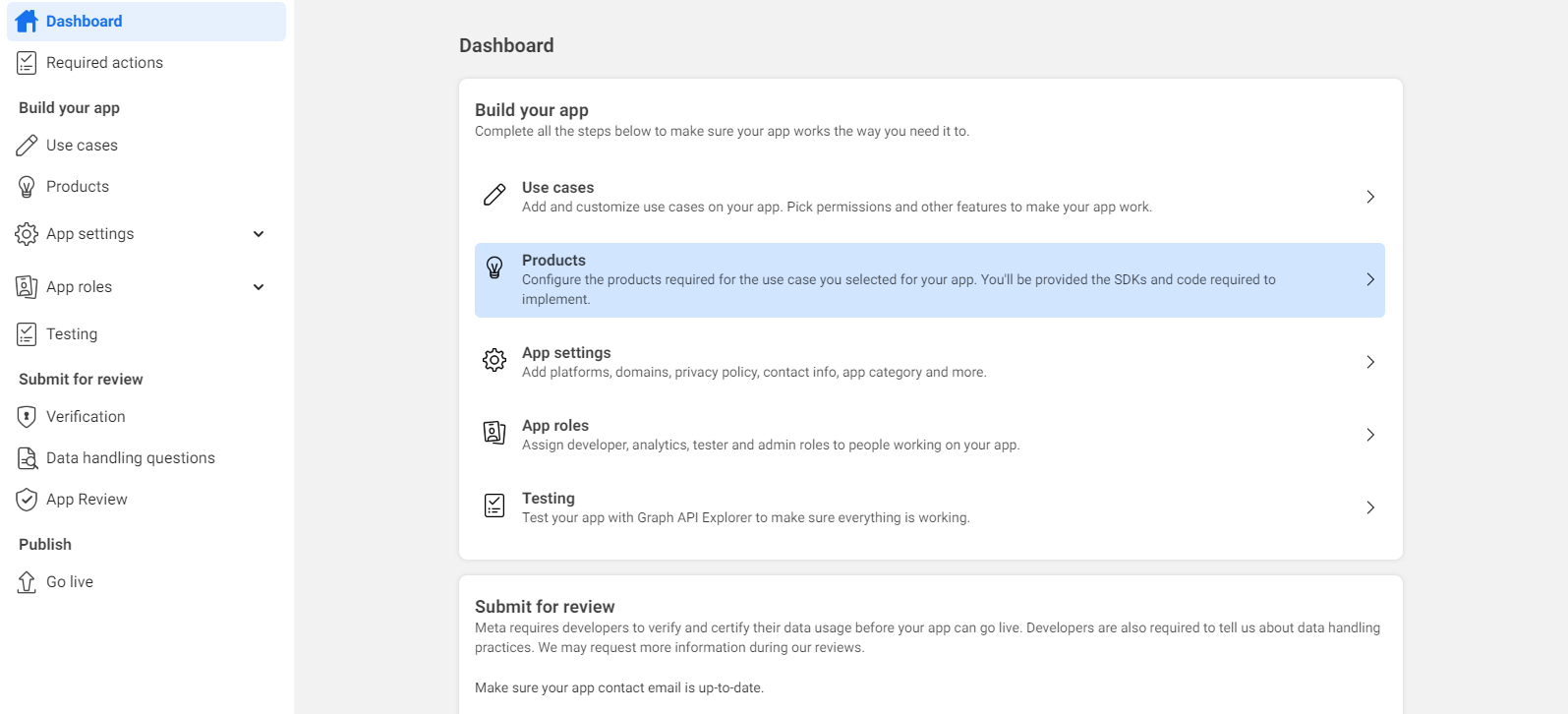This screenshot has width=1568, height=714.
Task: Click the Required actions checklist icon
Action: point(27,63)
